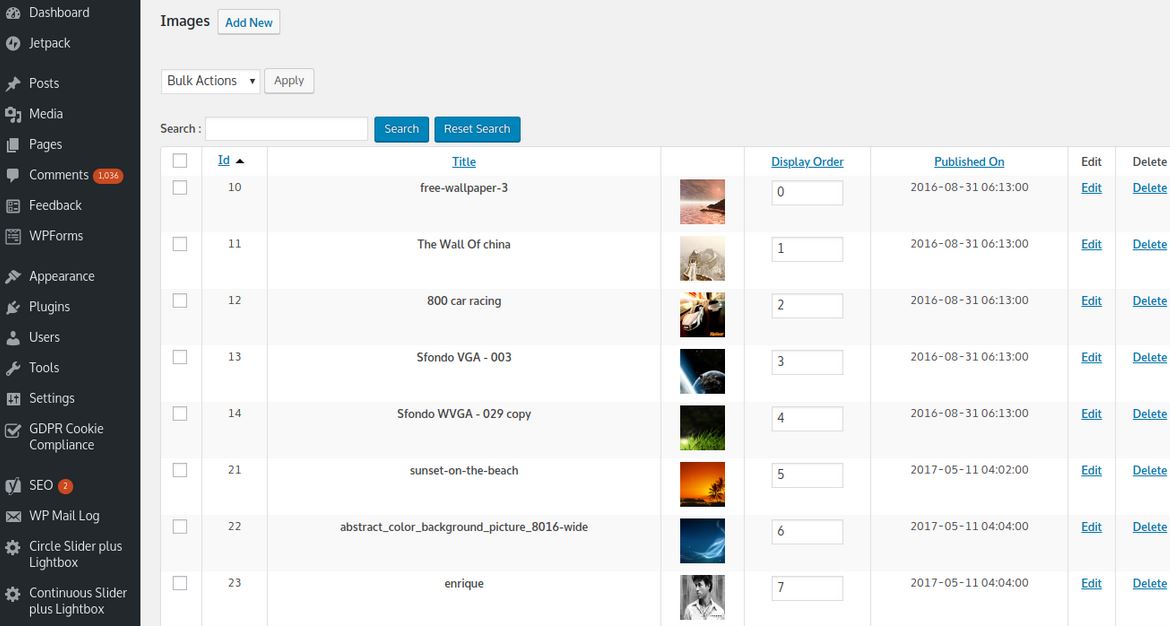
Task: Click the Comments 1,036 count badge
Action: (x=108, y=176)
